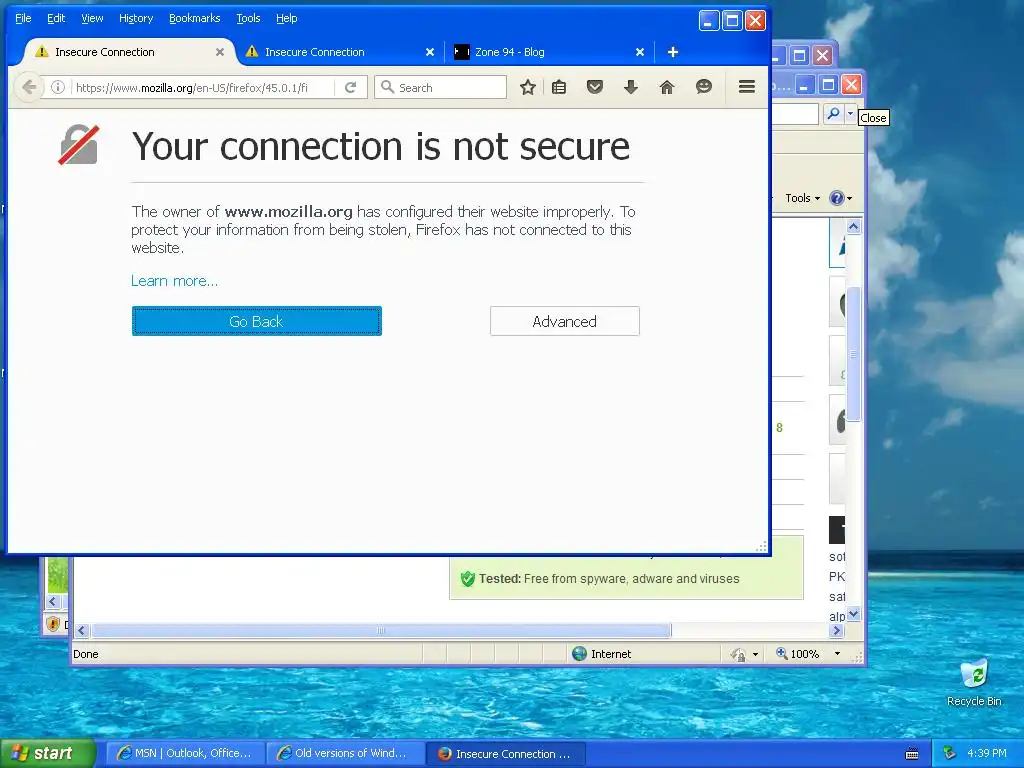Switch to the Zone 94 - Blog tab
This screenshot has width=1024, height=768.
pyautogui.click(x=549, y=52)
